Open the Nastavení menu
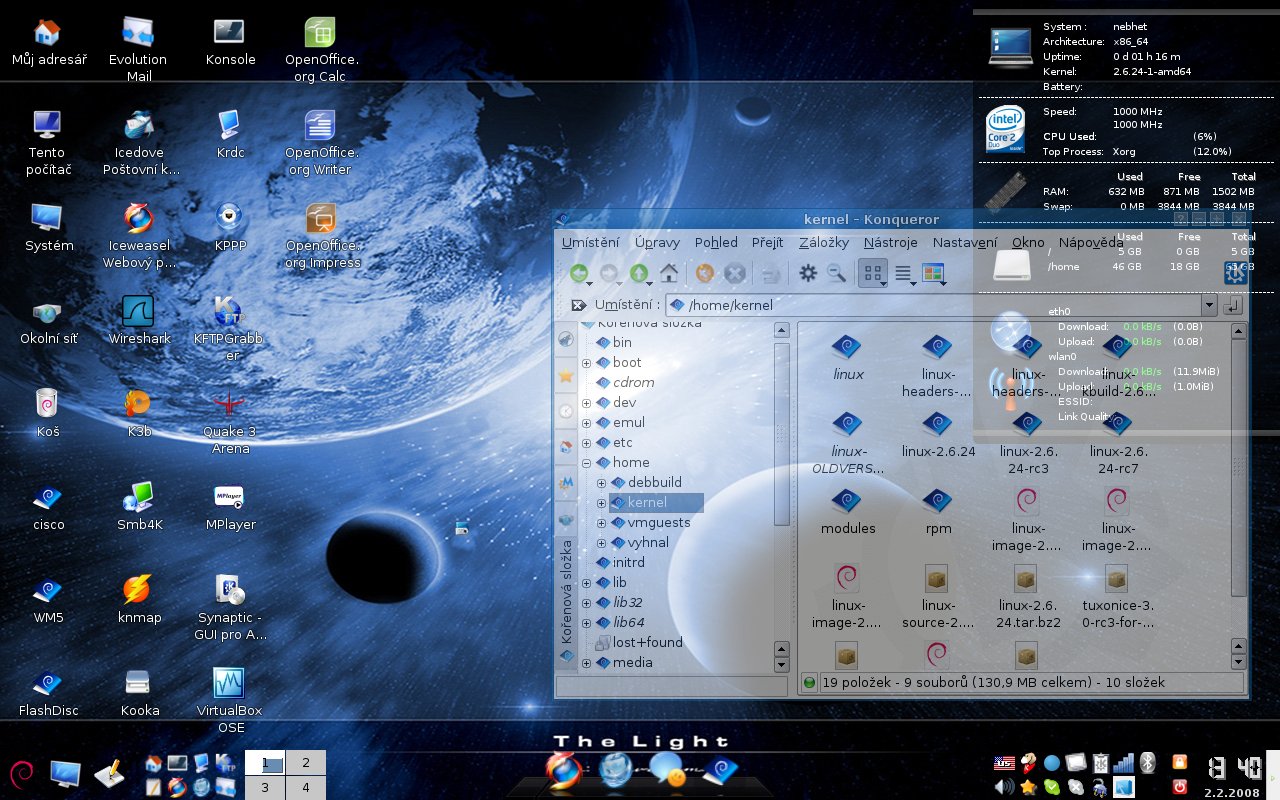 (965, 242)
